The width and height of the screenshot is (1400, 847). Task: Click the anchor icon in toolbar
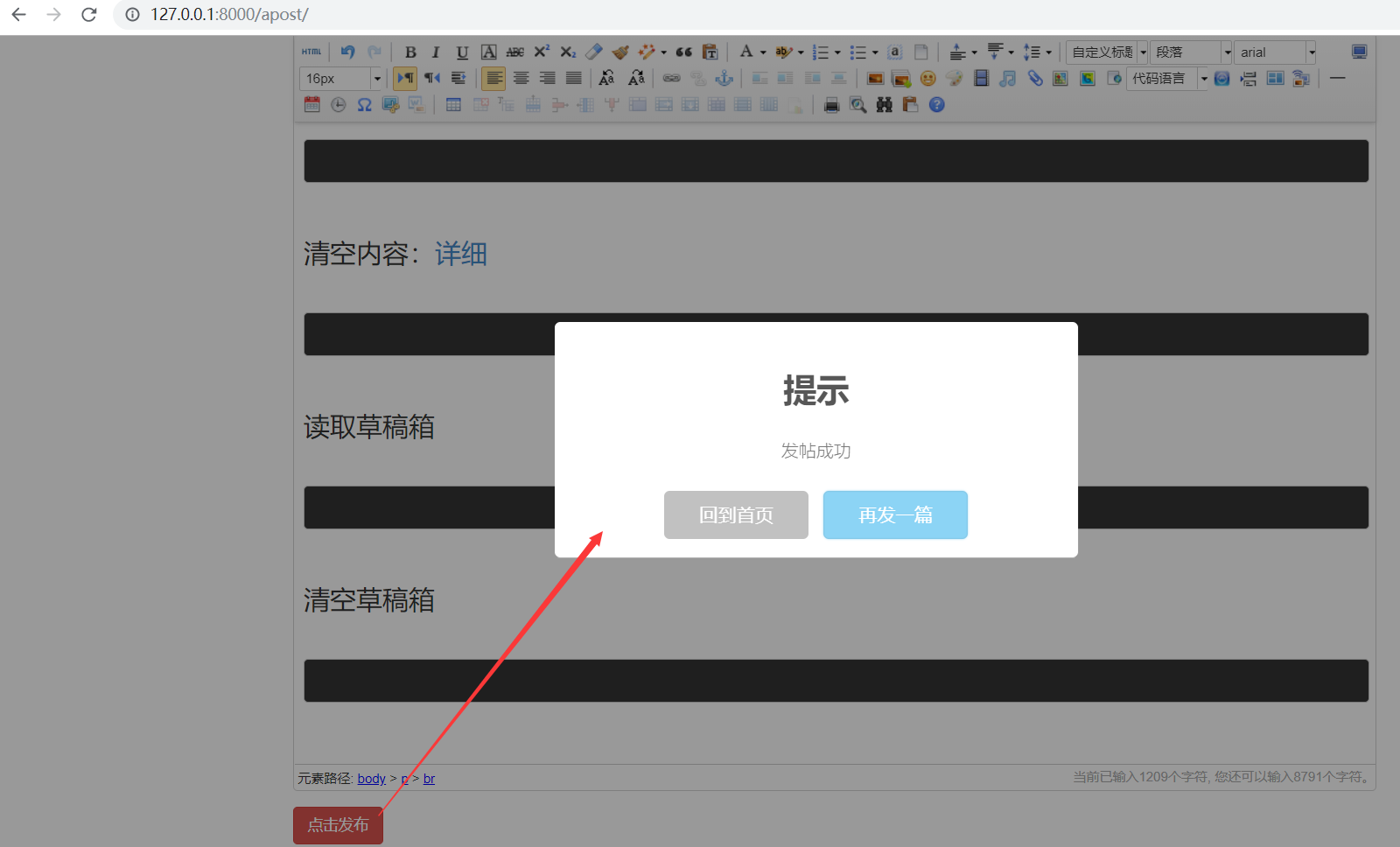coord(724,79)
